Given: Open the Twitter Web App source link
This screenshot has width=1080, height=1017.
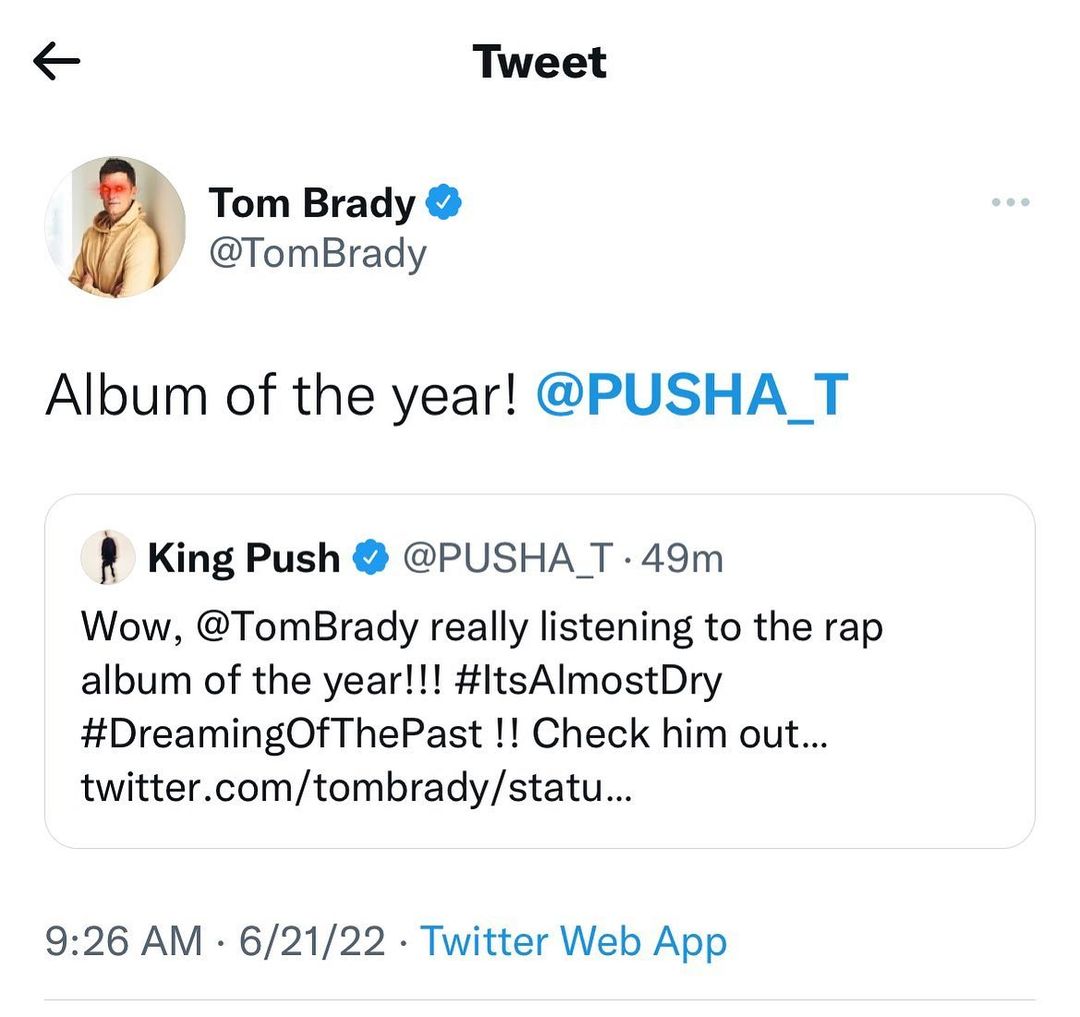Looking at the screenshot, I should coord(572,942).
